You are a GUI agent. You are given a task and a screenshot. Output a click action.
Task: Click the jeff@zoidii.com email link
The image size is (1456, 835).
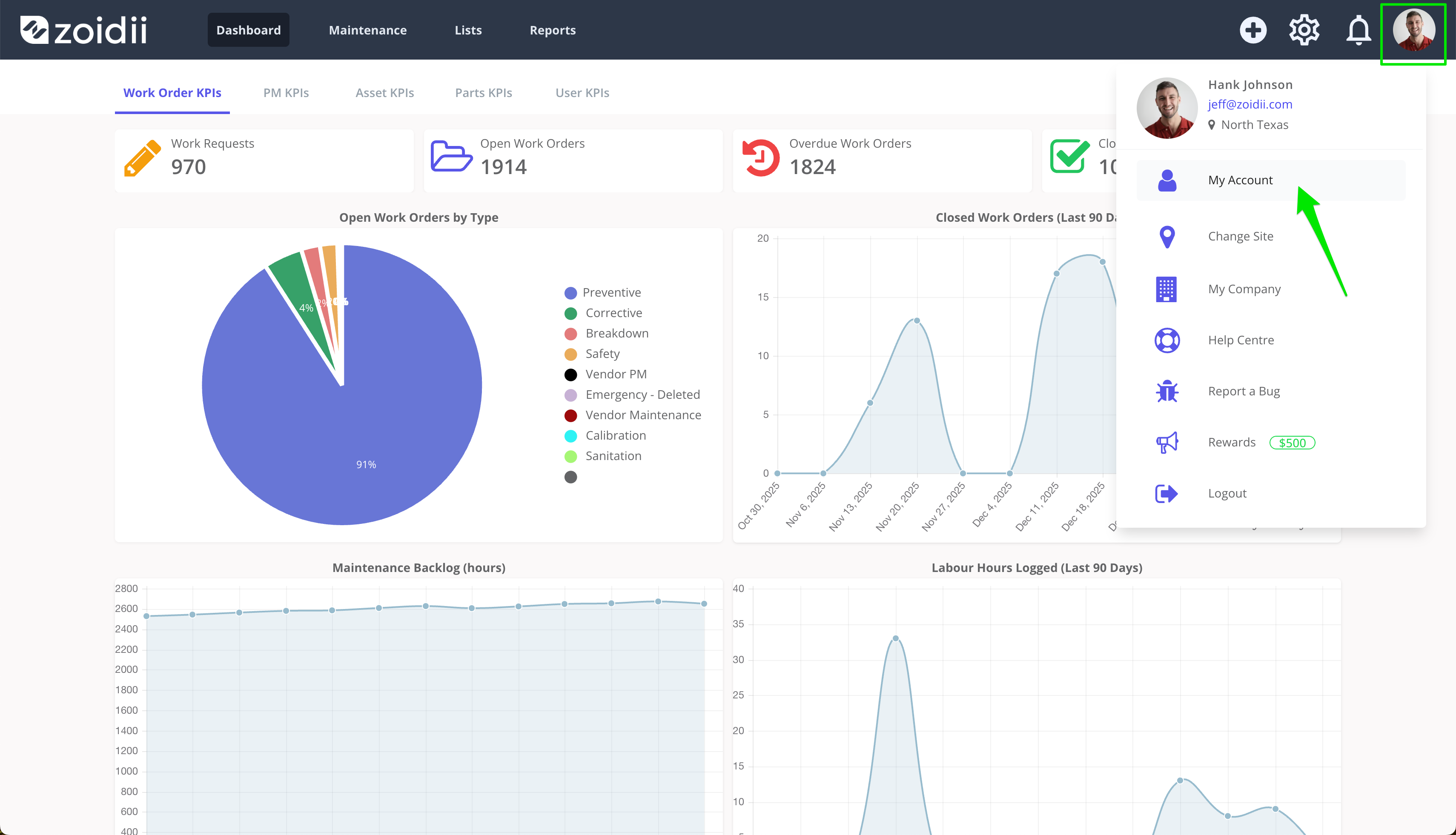click(1250, 104)
